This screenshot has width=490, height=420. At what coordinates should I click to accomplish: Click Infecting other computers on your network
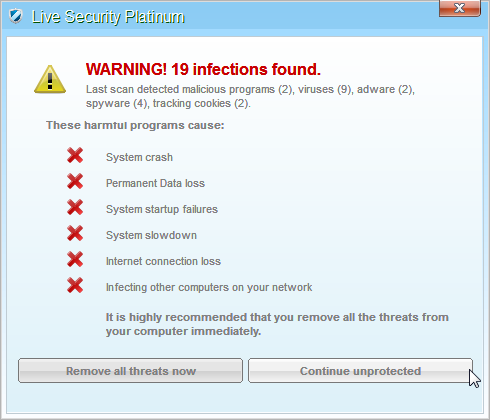209,287
